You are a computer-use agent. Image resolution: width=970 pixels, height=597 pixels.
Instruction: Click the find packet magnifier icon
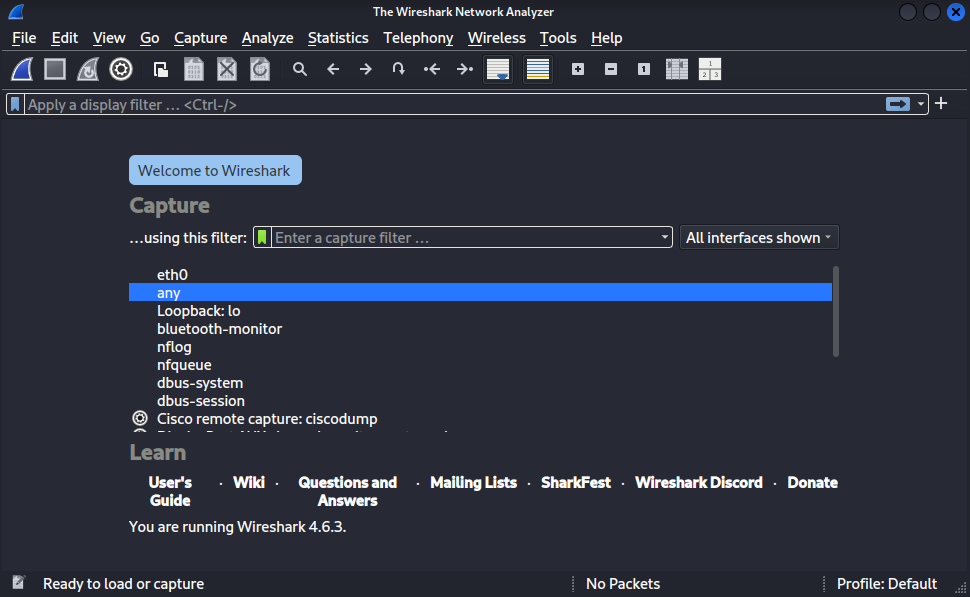pos(299,69)
